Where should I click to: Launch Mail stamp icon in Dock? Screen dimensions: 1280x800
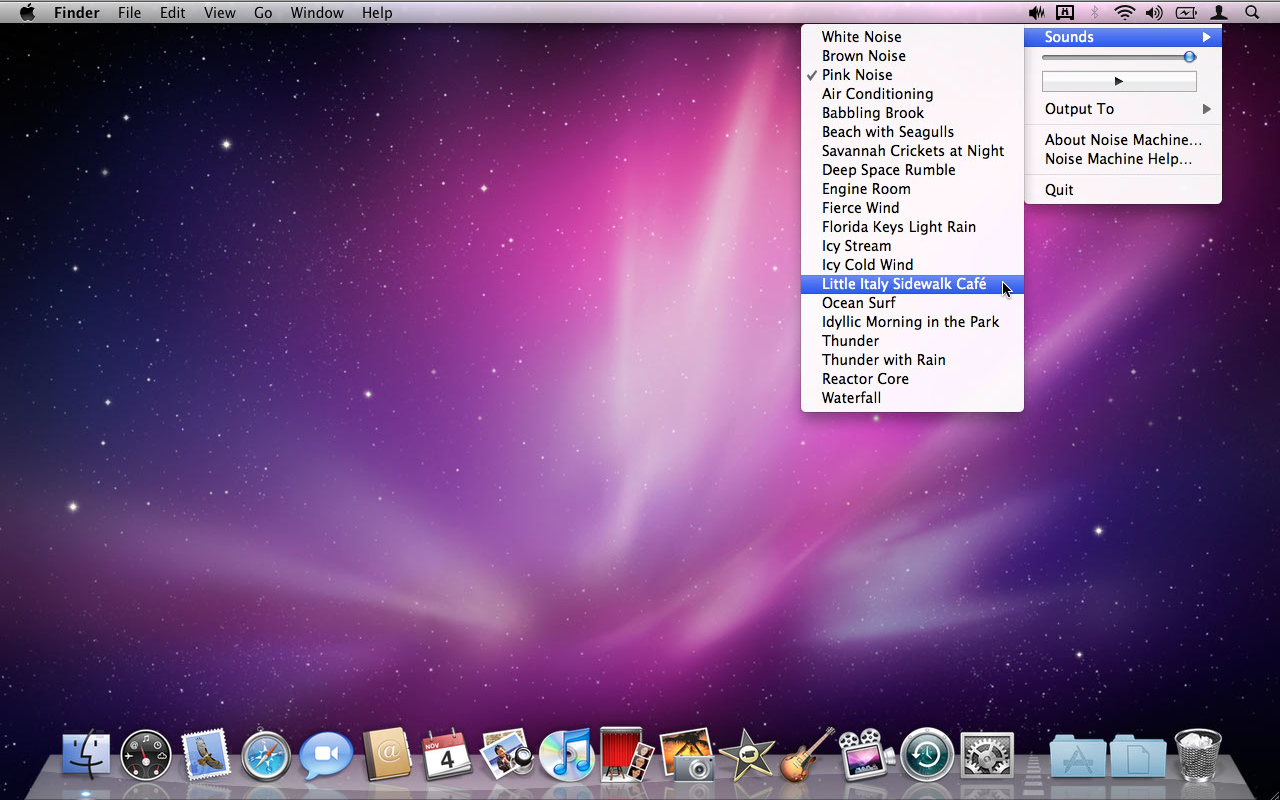[x=206, y=754]
